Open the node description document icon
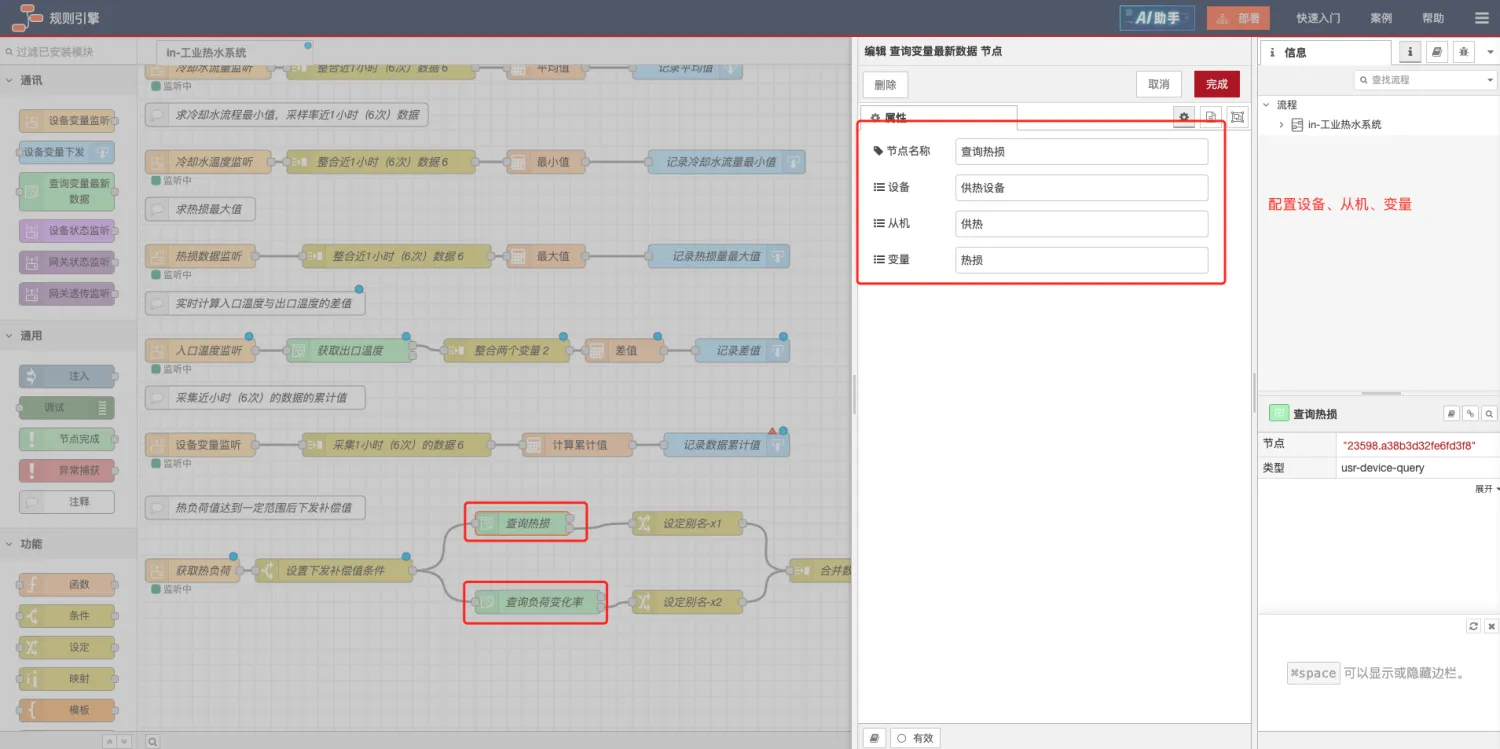Screen dimensions: 1500x749 [x=1211, y=117]
